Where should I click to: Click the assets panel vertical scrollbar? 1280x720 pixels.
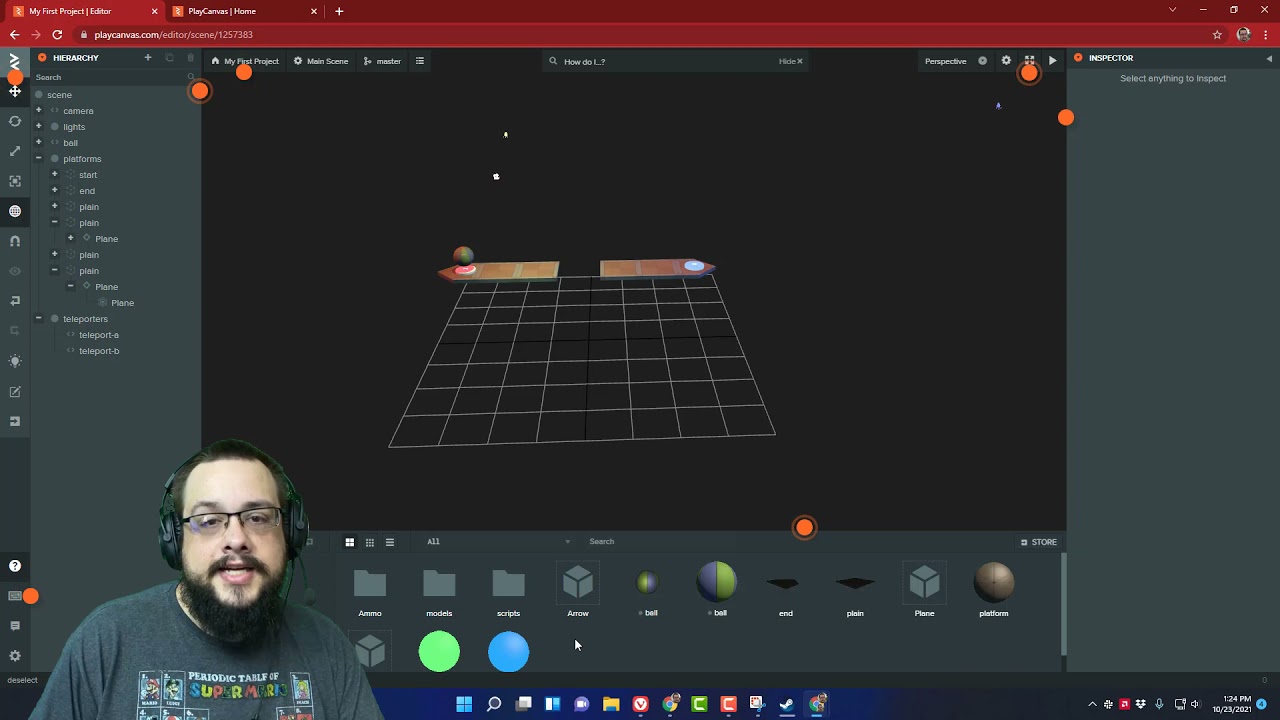(1063, 605)
